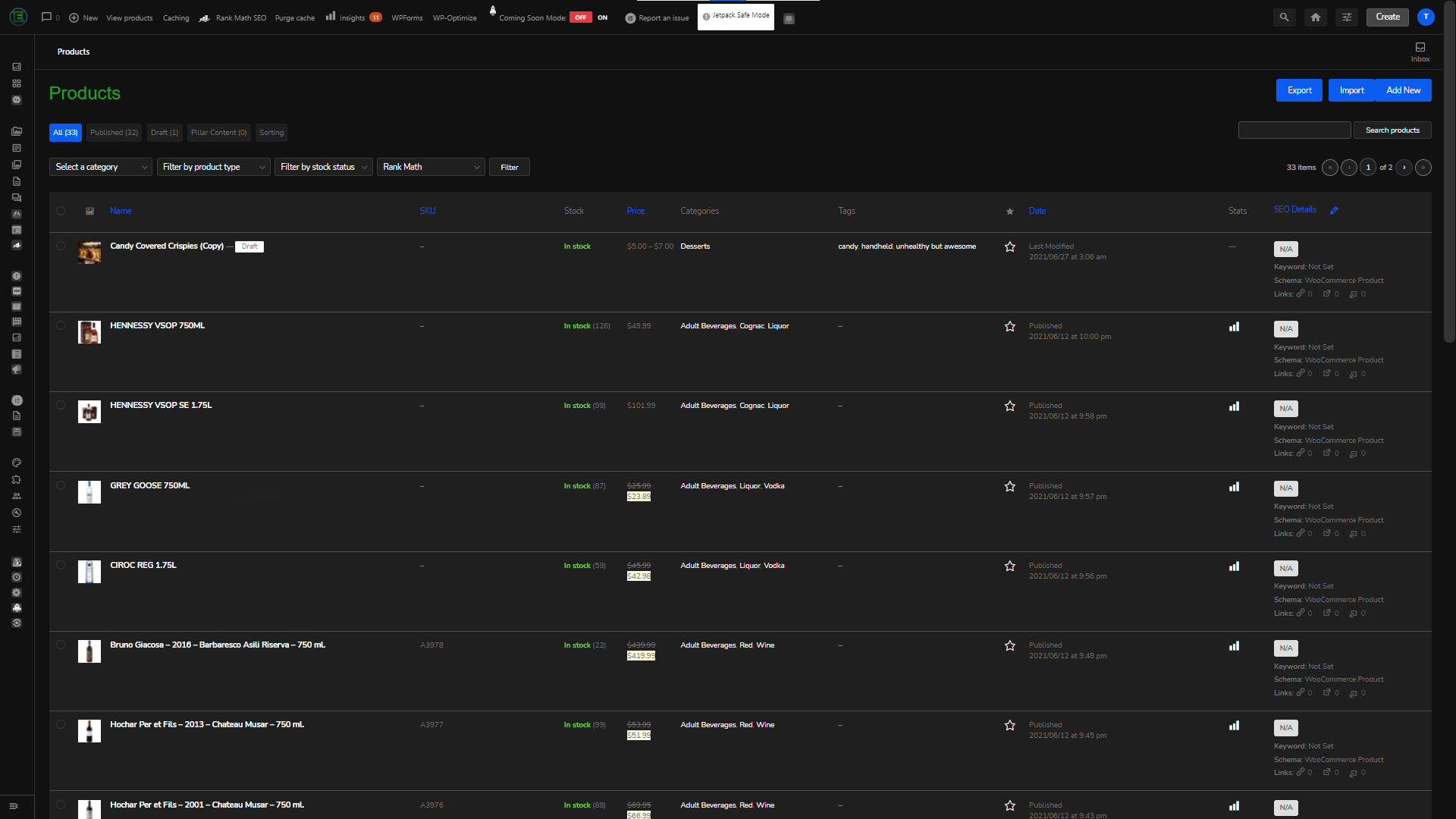Screen dimensions: 1456x819
Task: Check the Bruno Giacosa Barbaresco row
Action: coord(61,645)
